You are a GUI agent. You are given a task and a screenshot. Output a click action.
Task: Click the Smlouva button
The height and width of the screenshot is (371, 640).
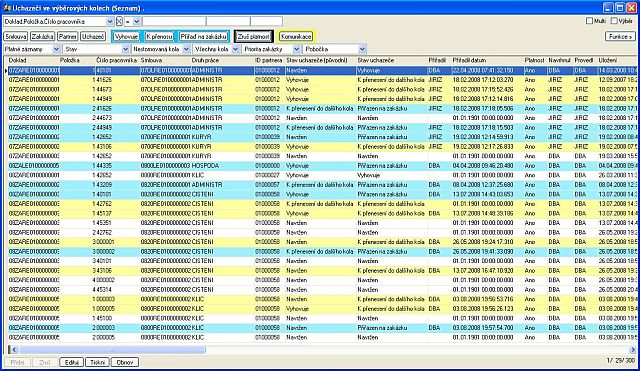(x=16, y=37)
